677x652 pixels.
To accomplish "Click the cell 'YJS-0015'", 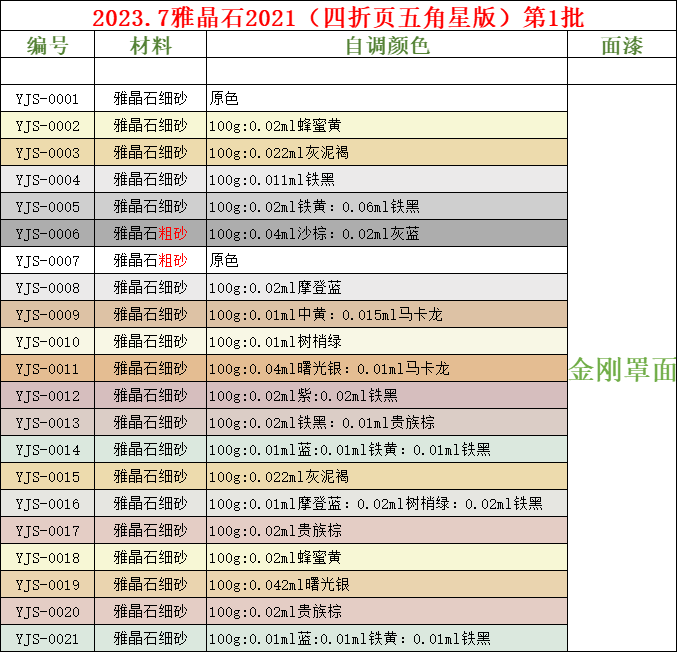I will 47,477.
